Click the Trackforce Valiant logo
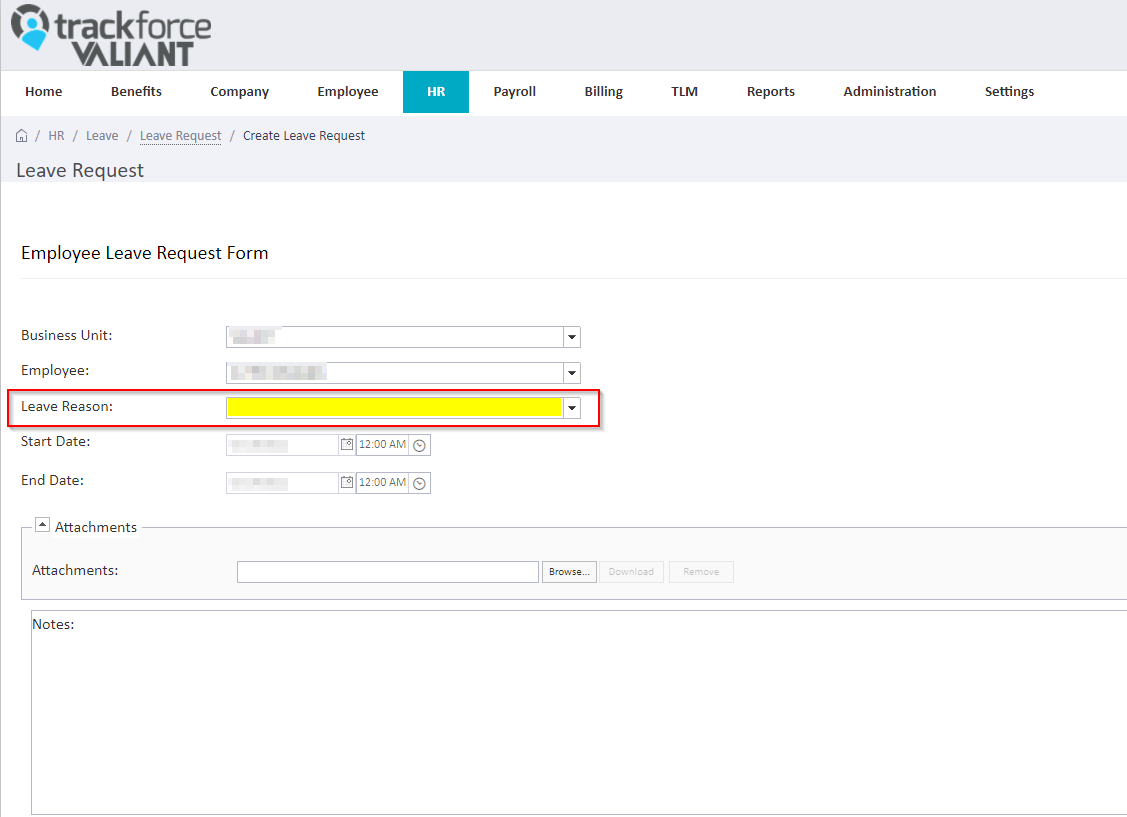 coord(111,35)
